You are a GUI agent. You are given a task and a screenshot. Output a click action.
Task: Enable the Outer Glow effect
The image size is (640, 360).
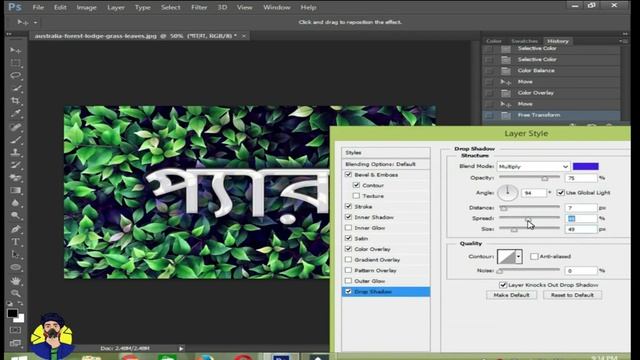coord(348,280)
